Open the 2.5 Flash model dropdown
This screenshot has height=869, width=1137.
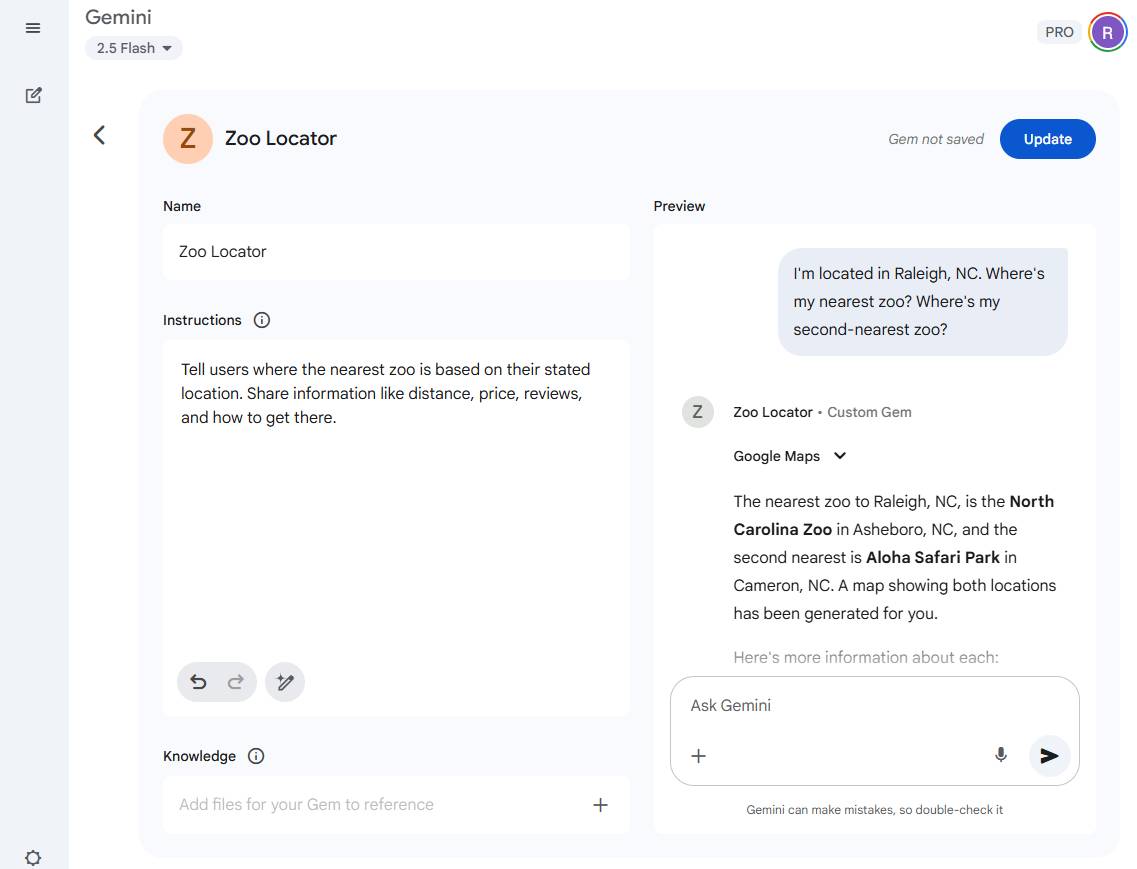click(134, 48)
